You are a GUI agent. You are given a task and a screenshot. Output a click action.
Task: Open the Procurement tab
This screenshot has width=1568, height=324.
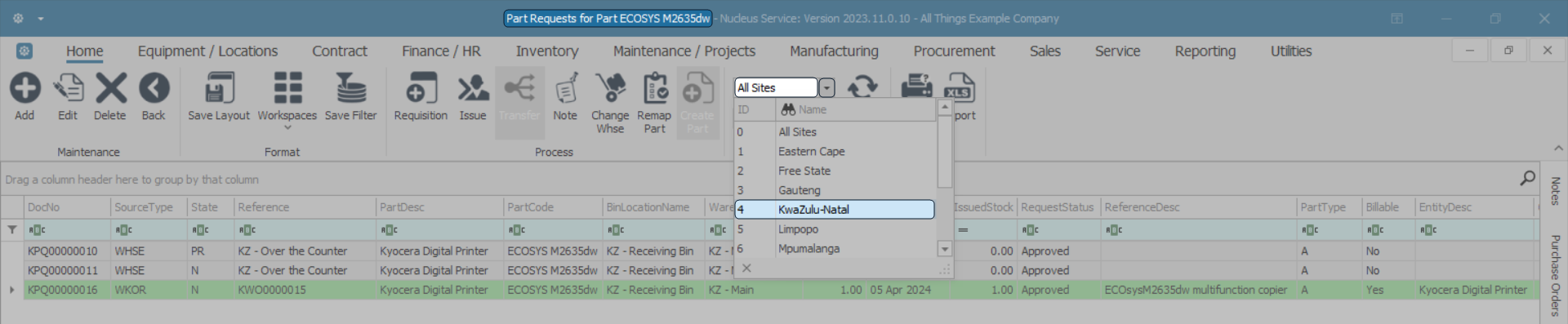tap(954, 51)
